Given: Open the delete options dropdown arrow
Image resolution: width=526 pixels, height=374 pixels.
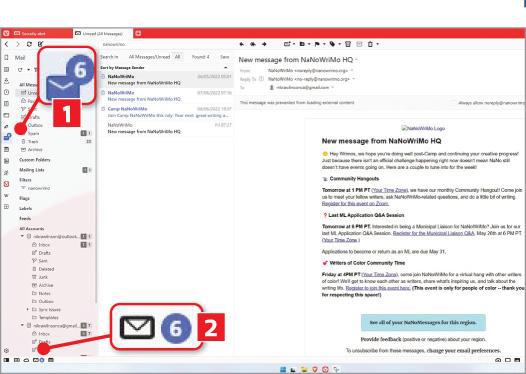Looking at the screenshot, I should [378, 44].
